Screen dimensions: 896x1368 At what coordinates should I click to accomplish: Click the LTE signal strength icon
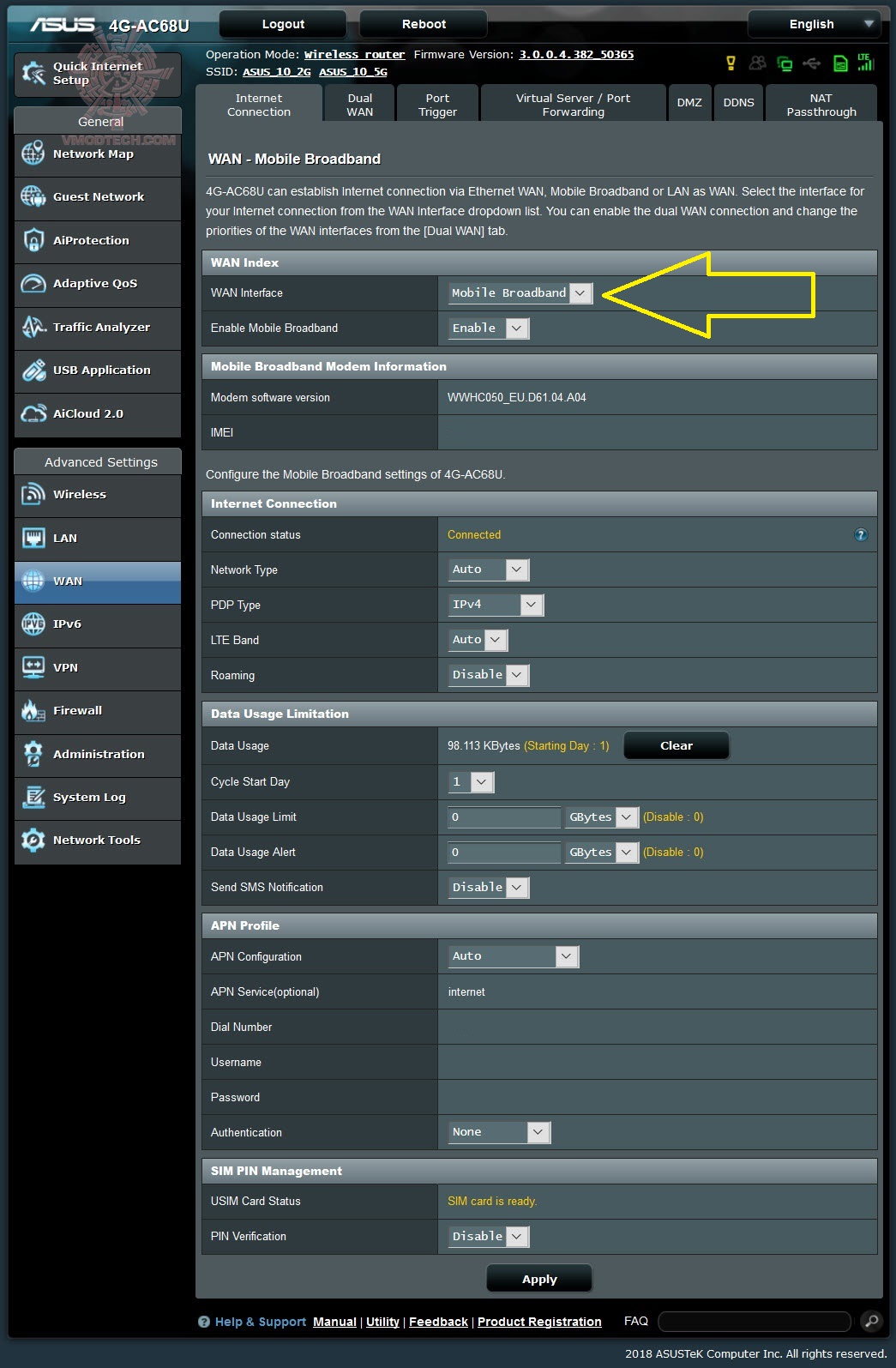click(865, 62)
